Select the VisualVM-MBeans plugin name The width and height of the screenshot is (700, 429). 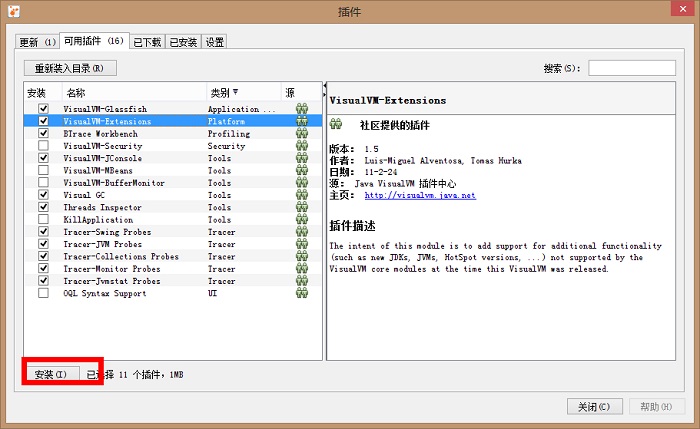tap(98, 171)
